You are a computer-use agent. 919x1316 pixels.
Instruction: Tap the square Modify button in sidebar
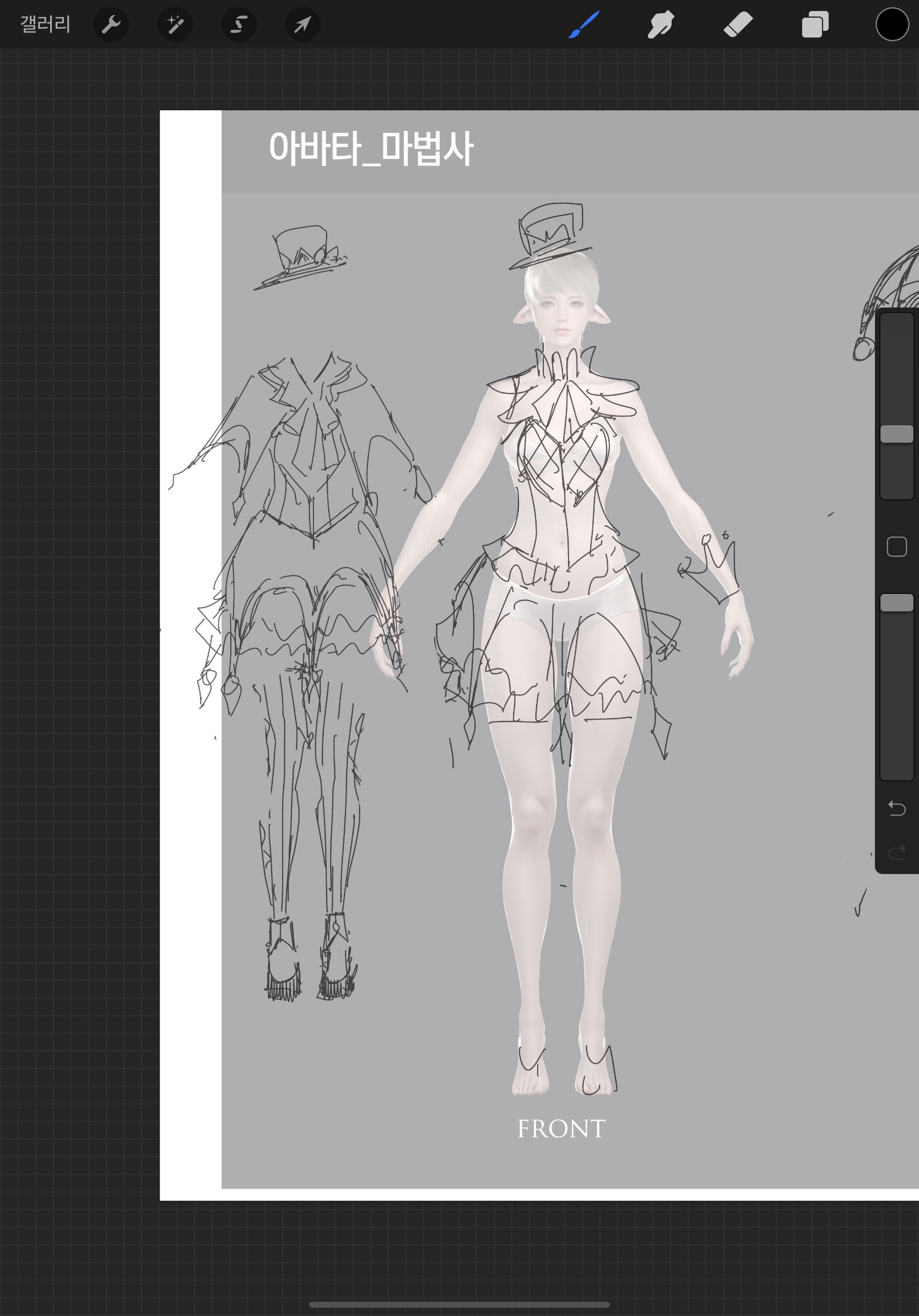[x=896, y=547]
